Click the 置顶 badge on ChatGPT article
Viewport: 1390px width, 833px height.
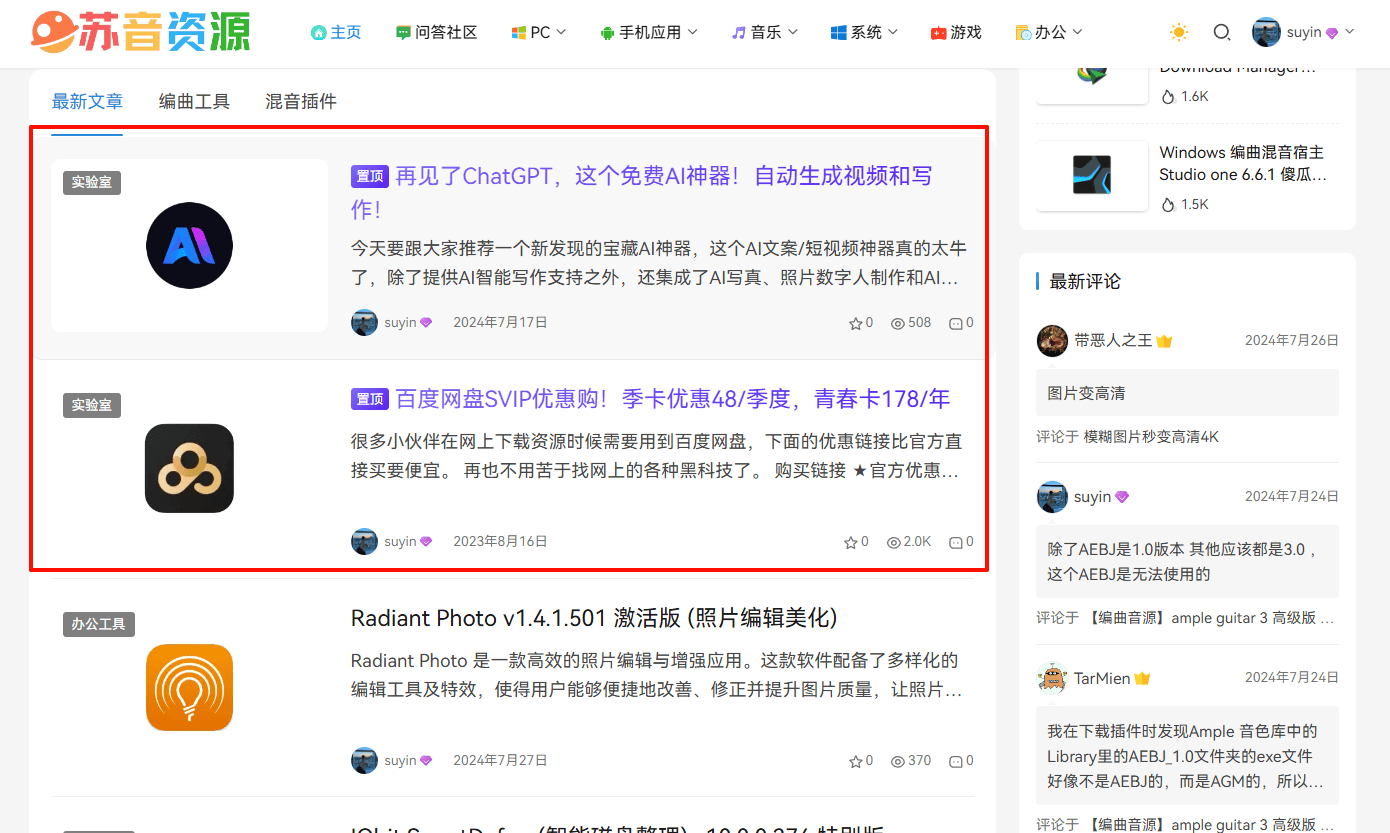click(370, 176)
